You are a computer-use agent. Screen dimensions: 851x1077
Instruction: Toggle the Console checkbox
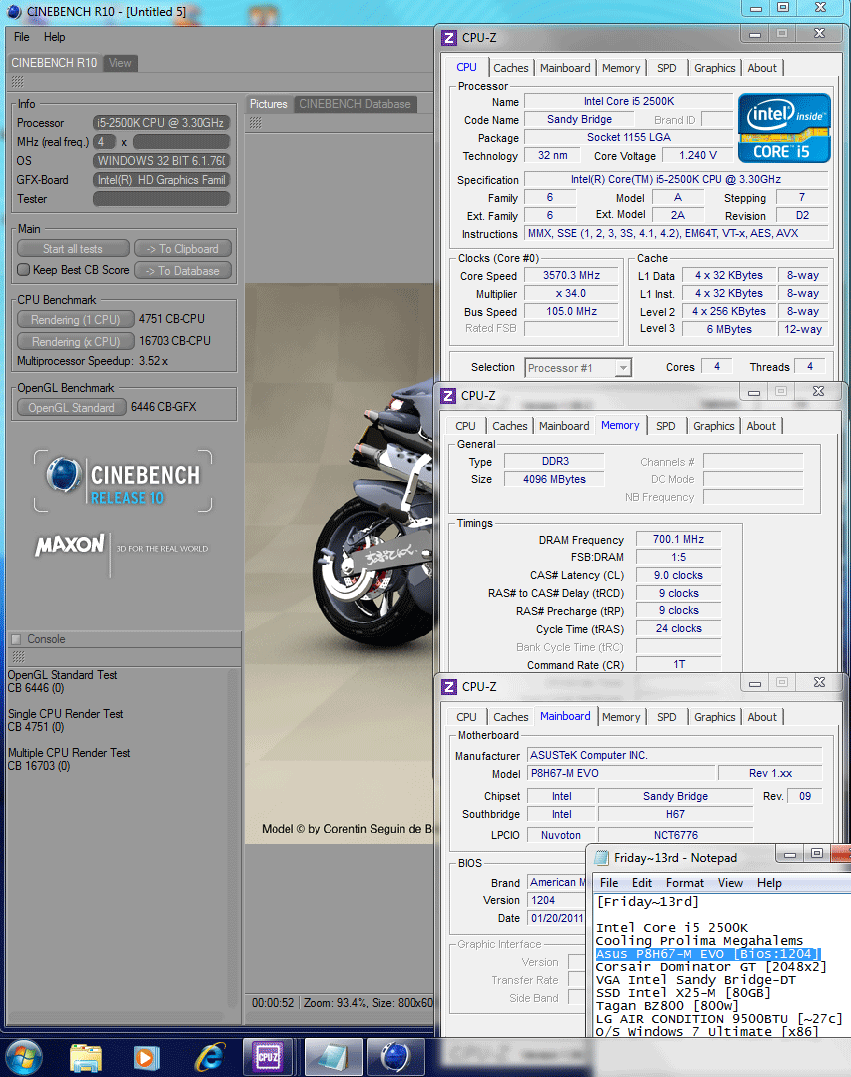click(x=16, y=639)
